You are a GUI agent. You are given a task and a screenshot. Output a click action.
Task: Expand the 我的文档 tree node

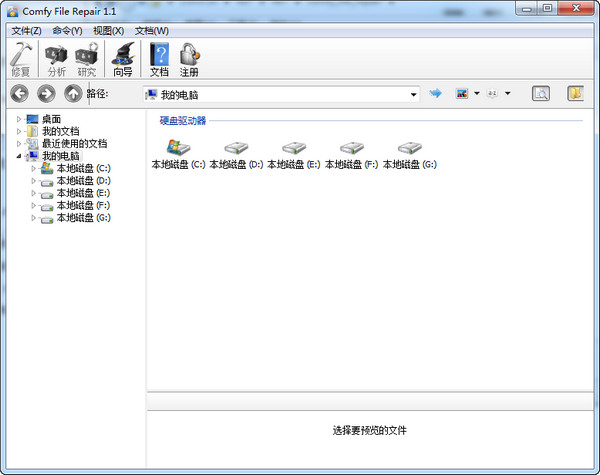(x=19, y=132)
